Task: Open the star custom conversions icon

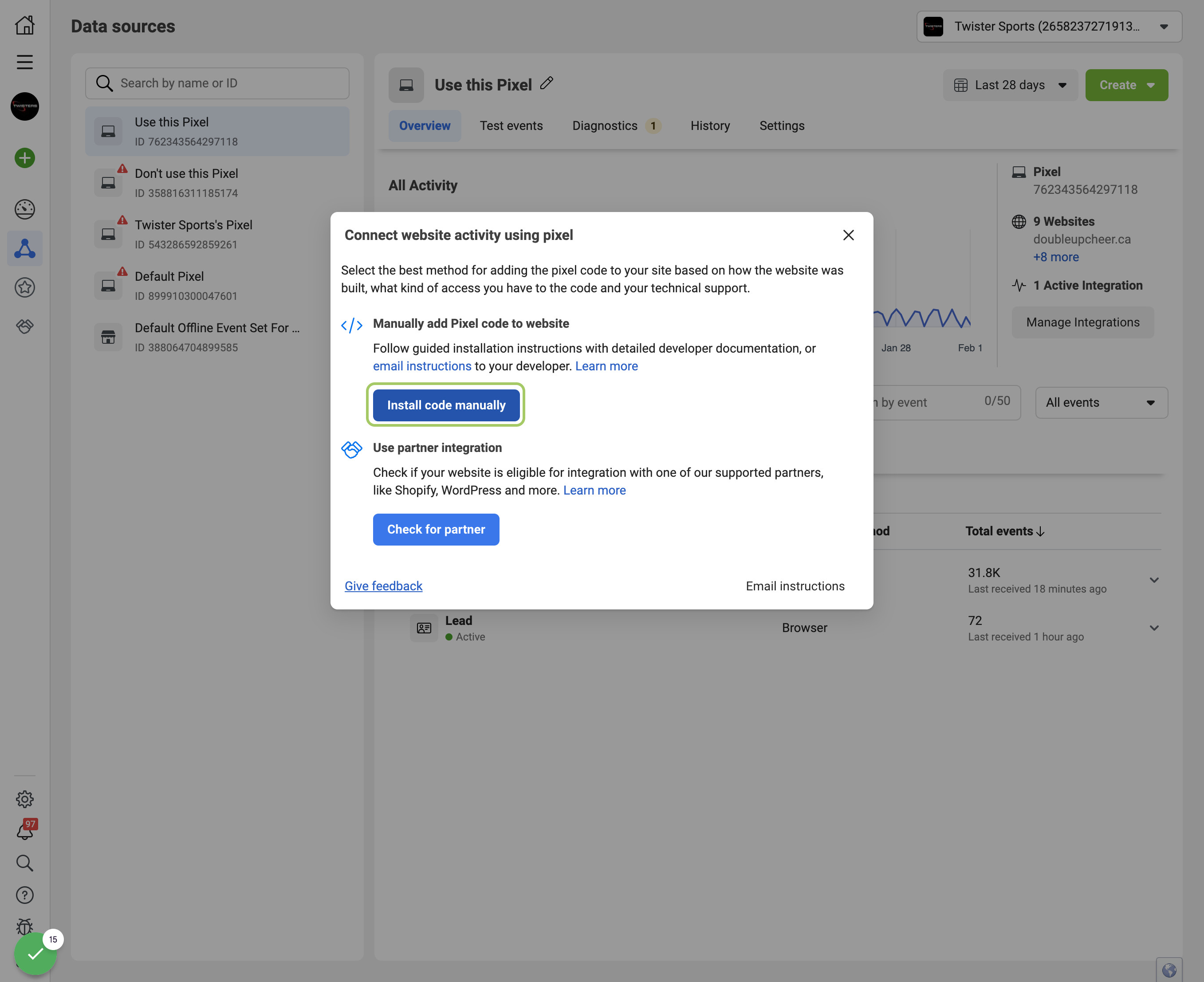Action: coord(24,287)
